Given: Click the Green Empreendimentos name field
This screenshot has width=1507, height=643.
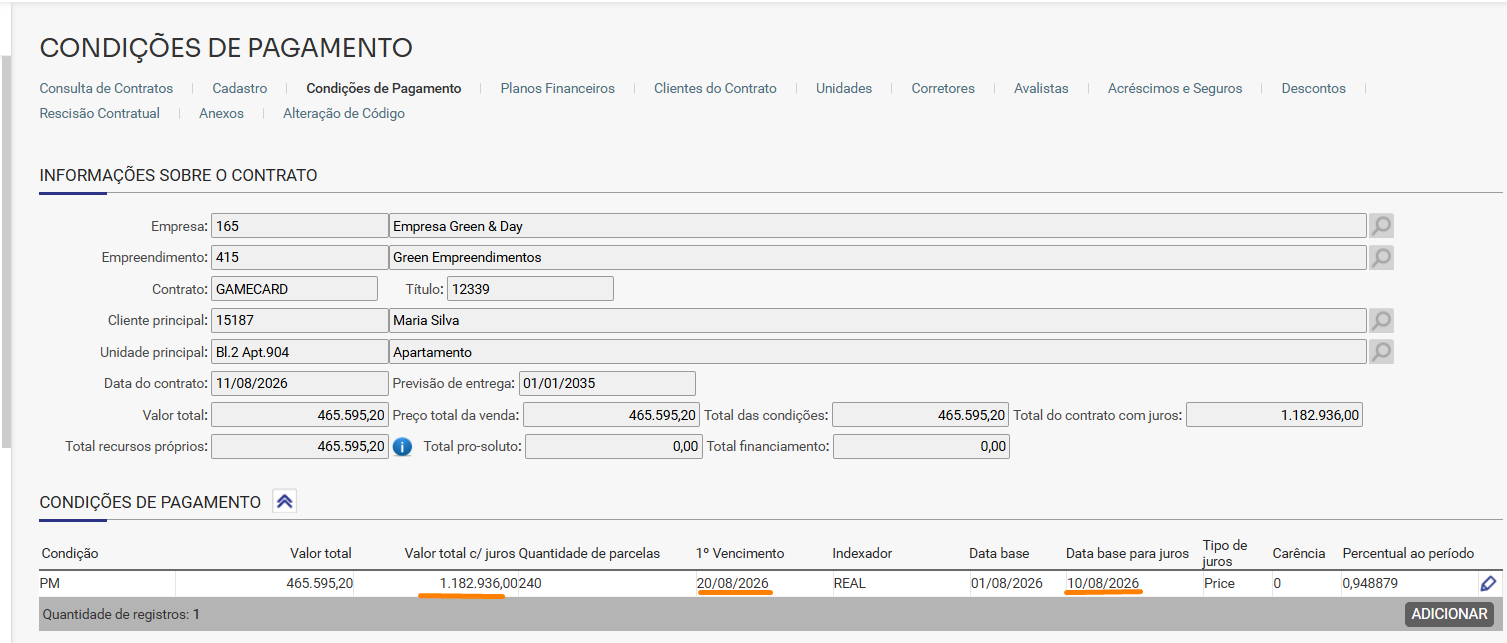Looking at the screenshot, I should pyautogui.click(x=877, y=257).
